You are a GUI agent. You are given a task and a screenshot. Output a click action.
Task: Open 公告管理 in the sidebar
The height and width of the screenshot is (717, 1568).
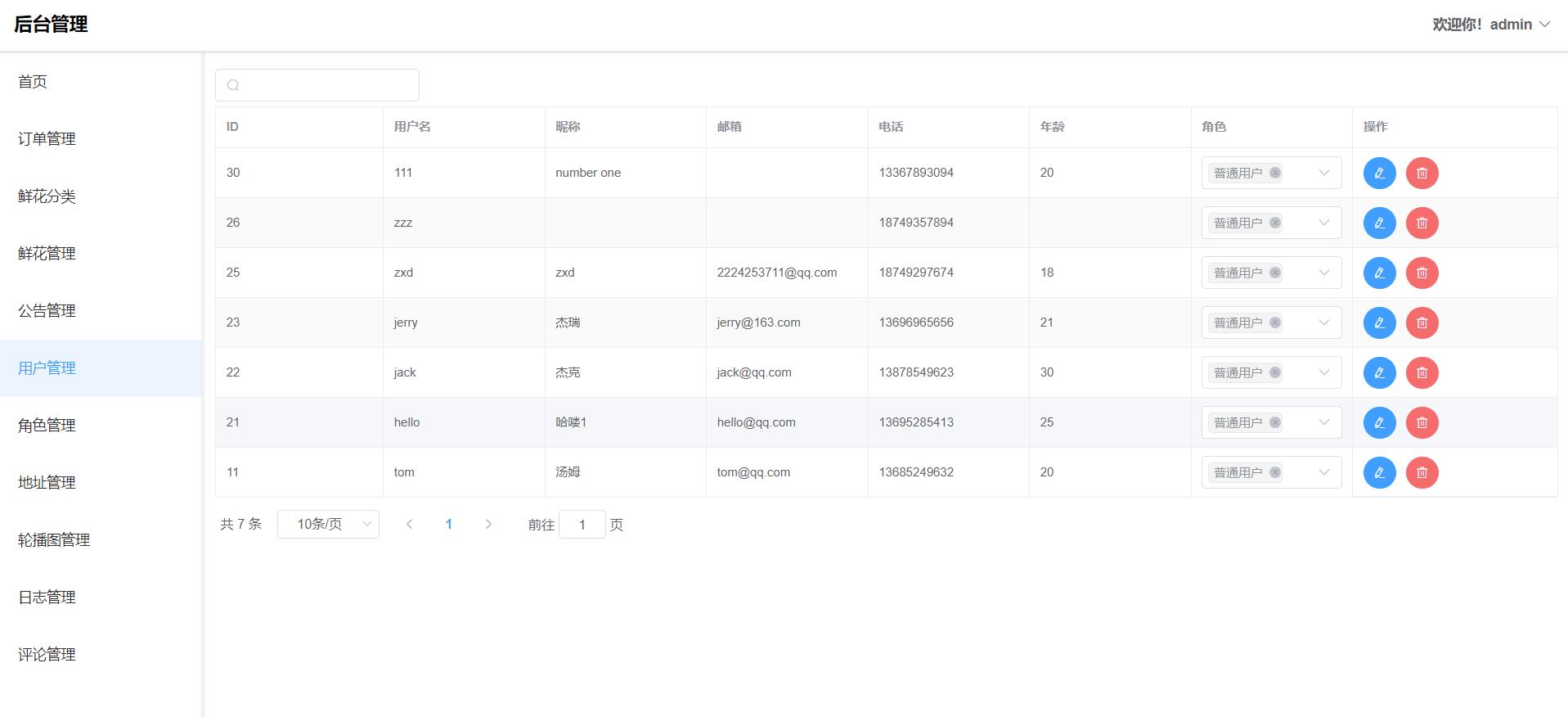(101, 311)
